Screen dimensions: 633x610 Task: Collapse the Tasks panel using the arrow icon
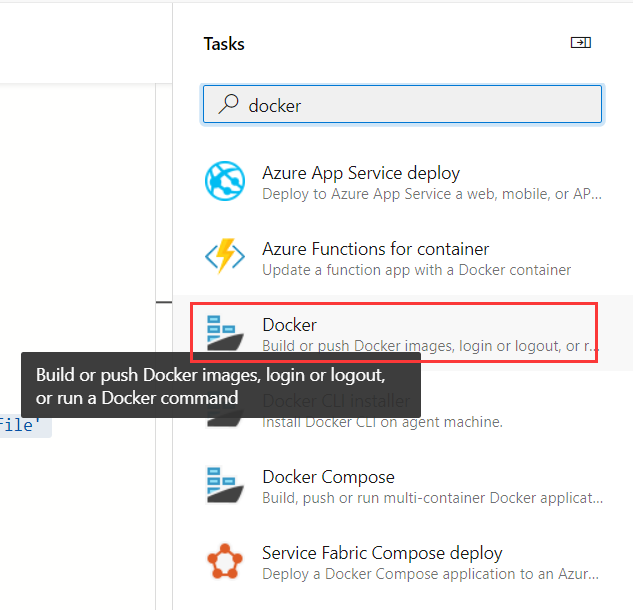(581, 43)
